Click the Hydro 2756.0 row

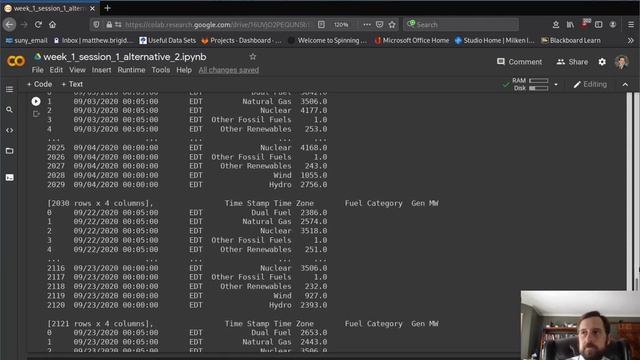[x=187, y=184]
